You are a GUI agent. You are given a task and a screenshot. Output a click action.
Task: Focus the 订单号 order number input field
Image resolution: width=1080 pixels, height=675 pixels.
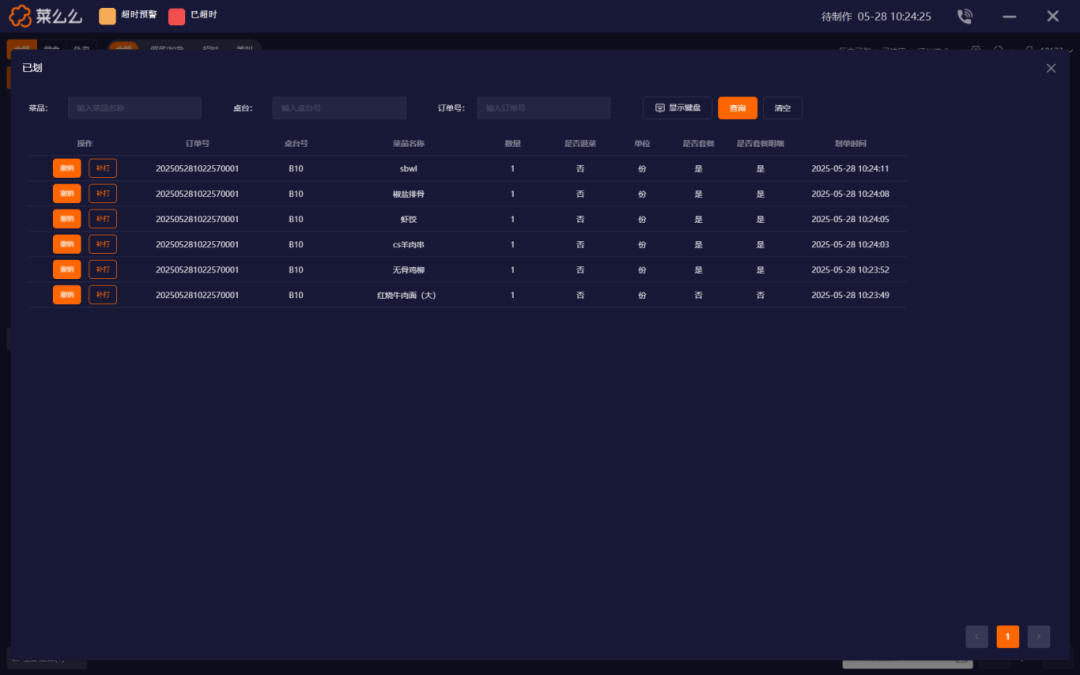tap(543, 108)
